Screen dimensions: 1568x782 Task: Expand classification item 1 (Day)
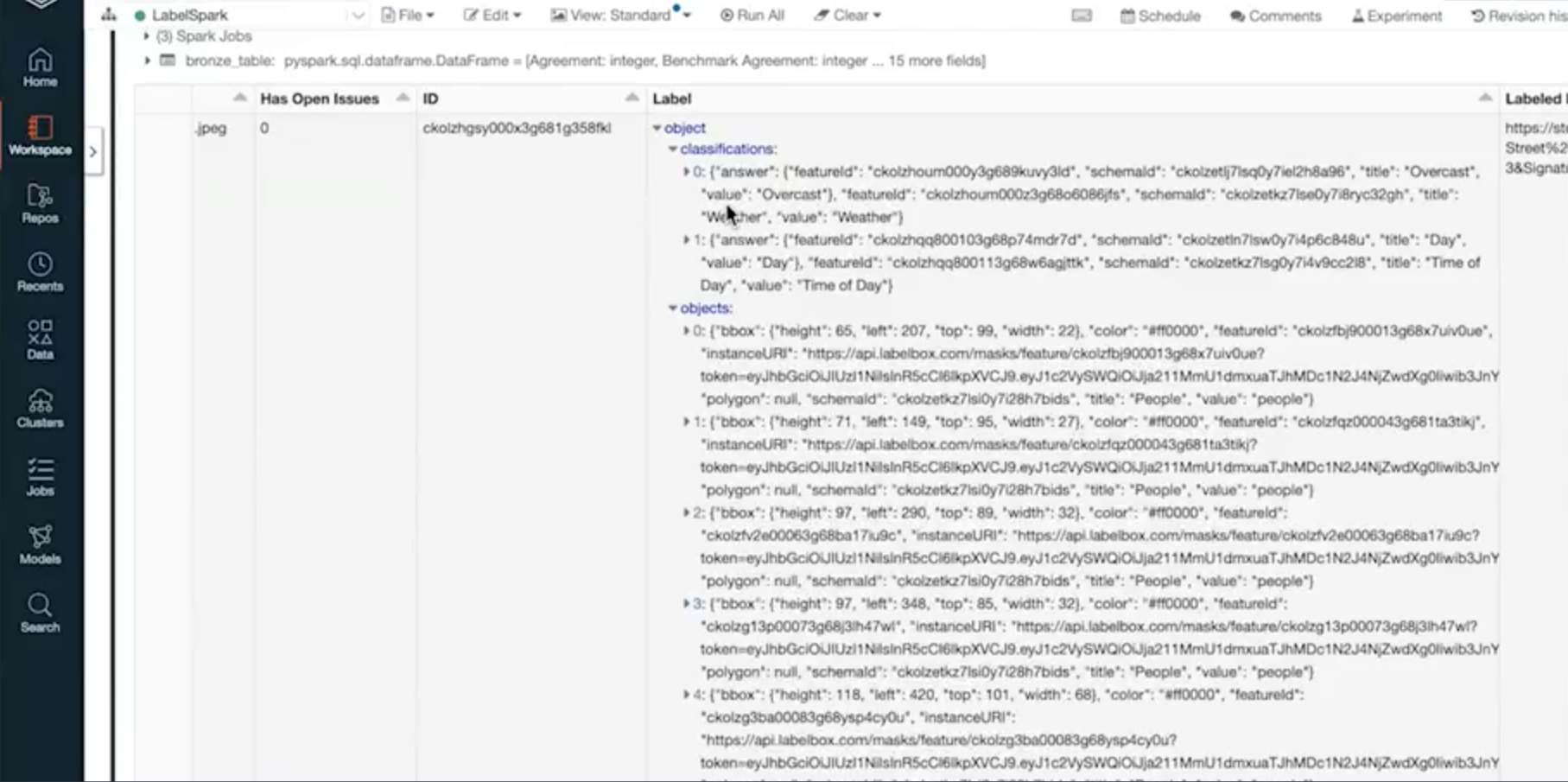pyautogui.click(x=687, y=239)
